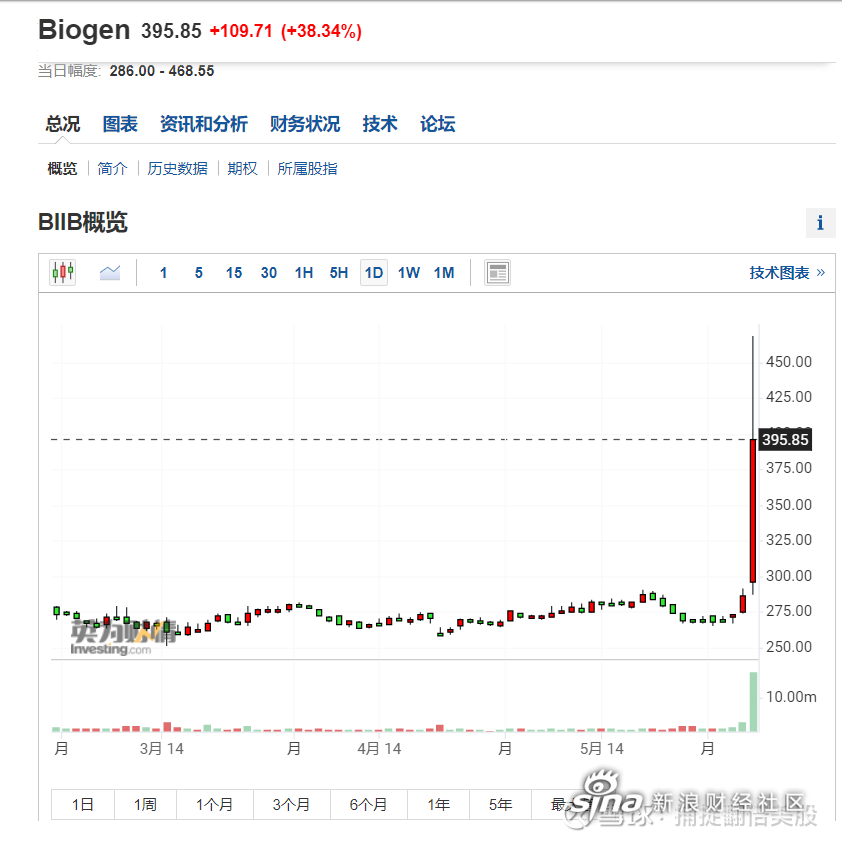The width and height of the screenshot is (842, 841).
Task: Show the 1日 time range
Action: pos(83,804)
